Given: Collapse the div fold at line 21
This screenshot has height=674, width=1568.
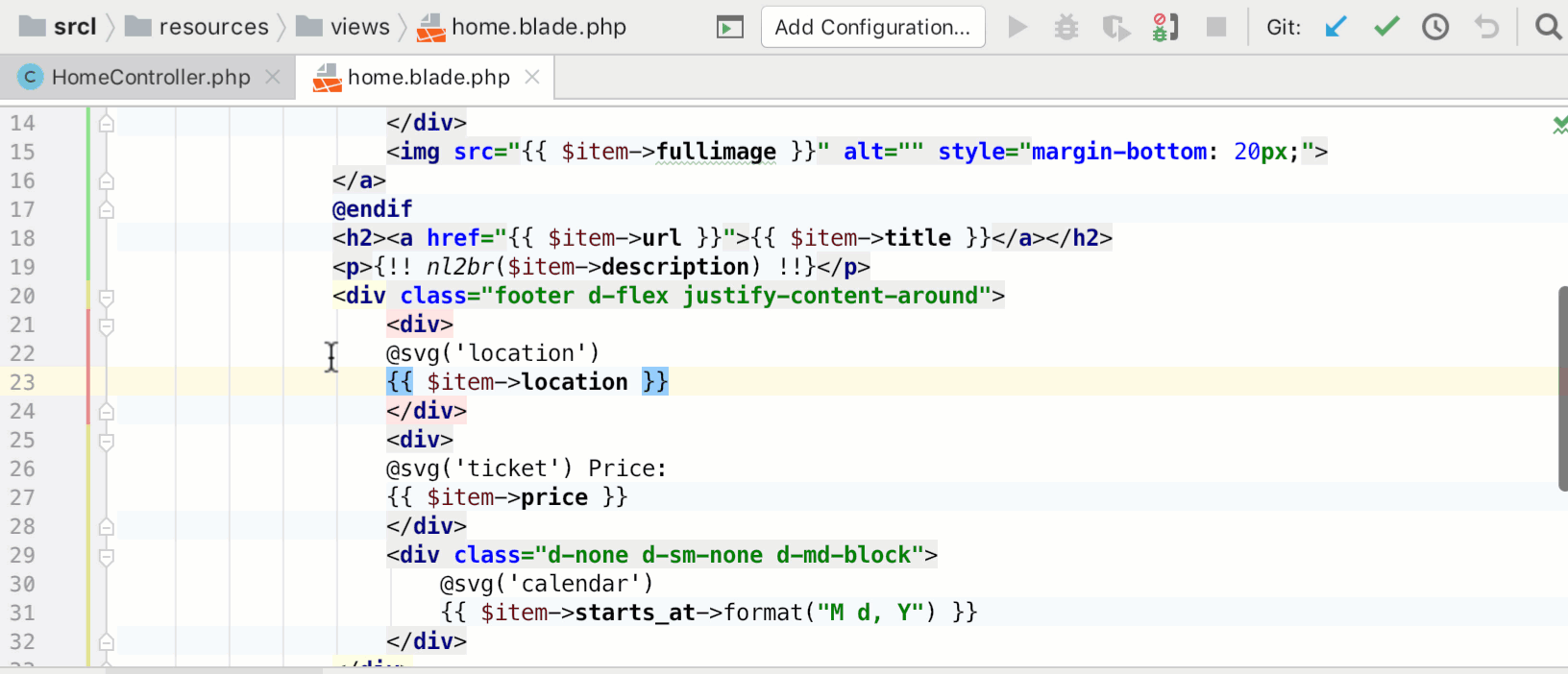Looking at the screenshot, I should coord(107,325).
